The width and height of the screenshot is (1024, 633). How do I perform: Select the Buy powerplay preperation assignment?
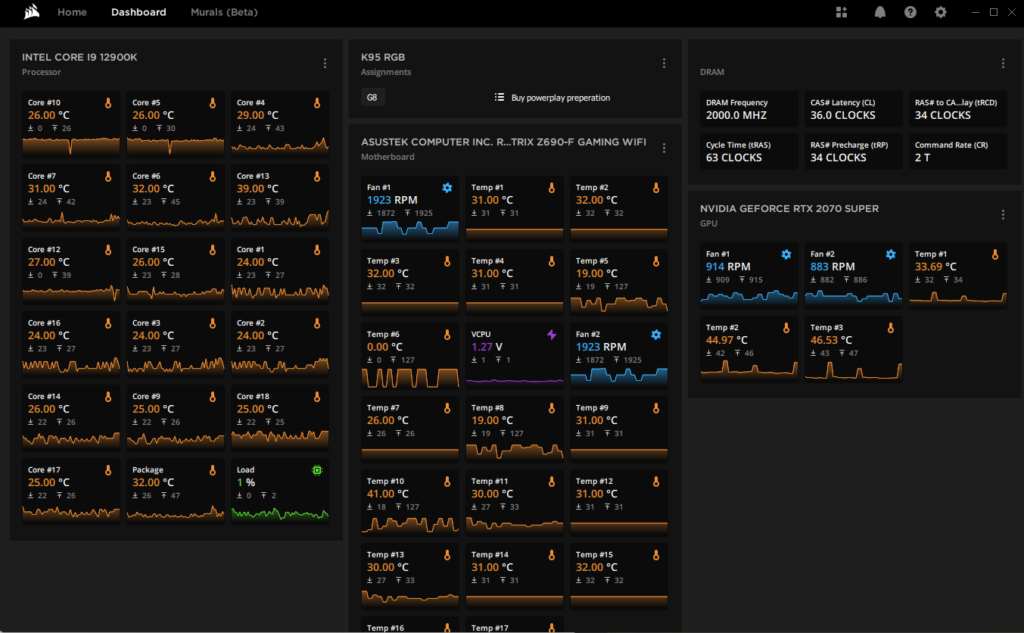click(560, 98)
